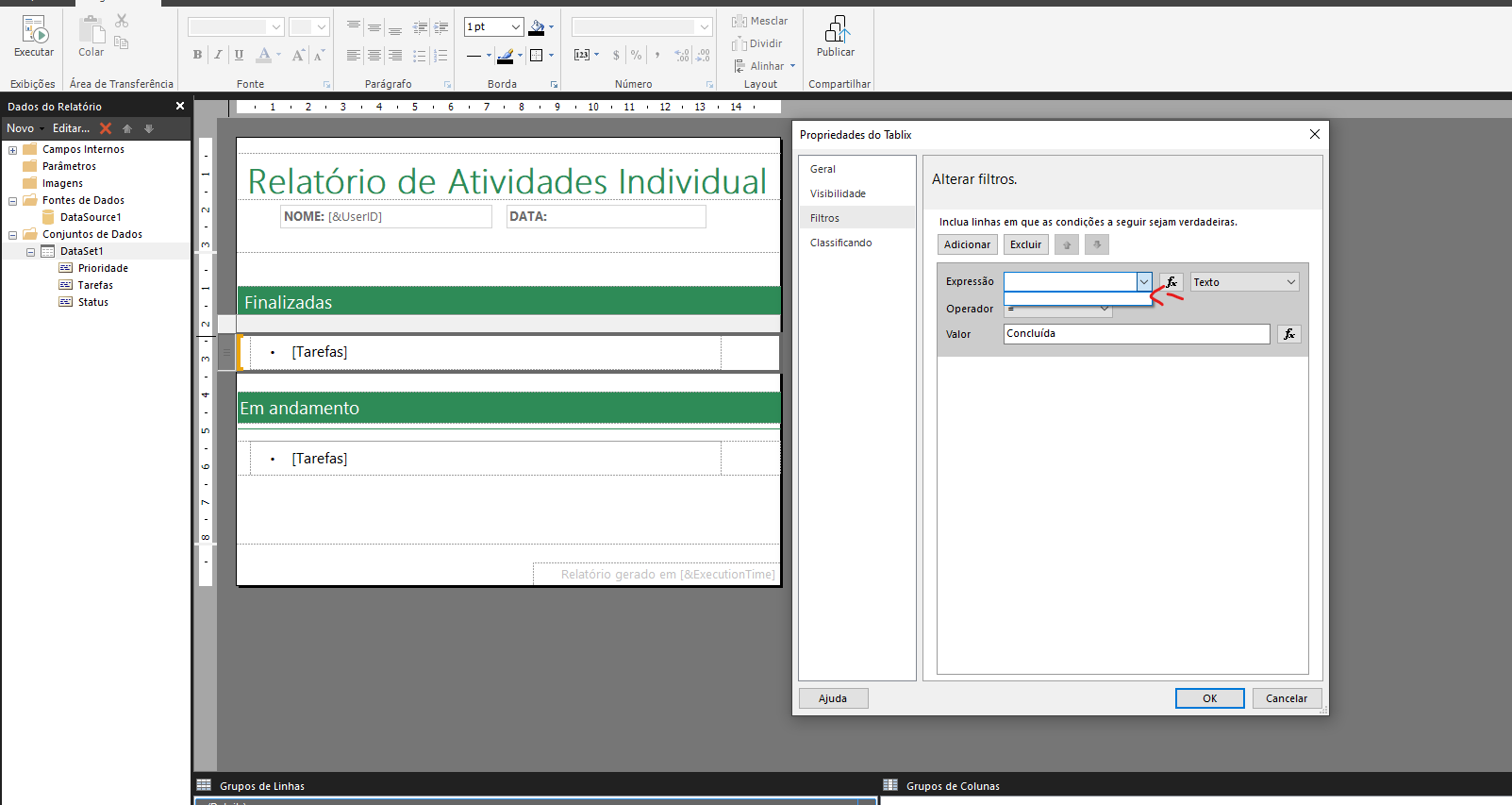
Task: Click the currency dollar format icon
Action: (616, 55)
